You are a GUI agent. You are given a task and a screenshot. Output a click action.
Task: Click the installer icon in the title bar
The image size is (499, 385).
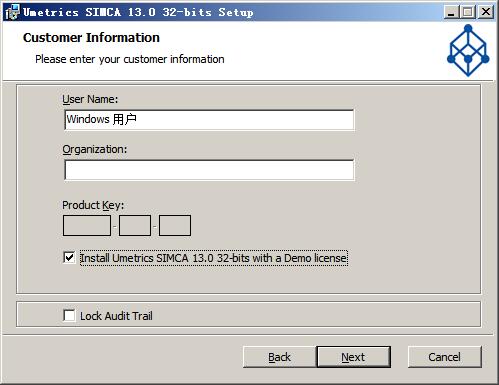tap(12, 12)
